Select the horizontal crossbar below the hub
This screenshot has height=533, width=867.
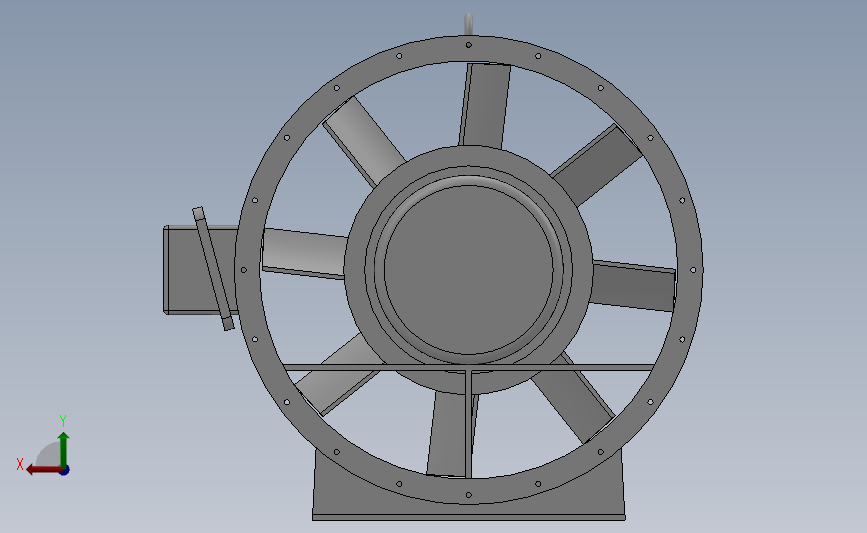(468, 367)
